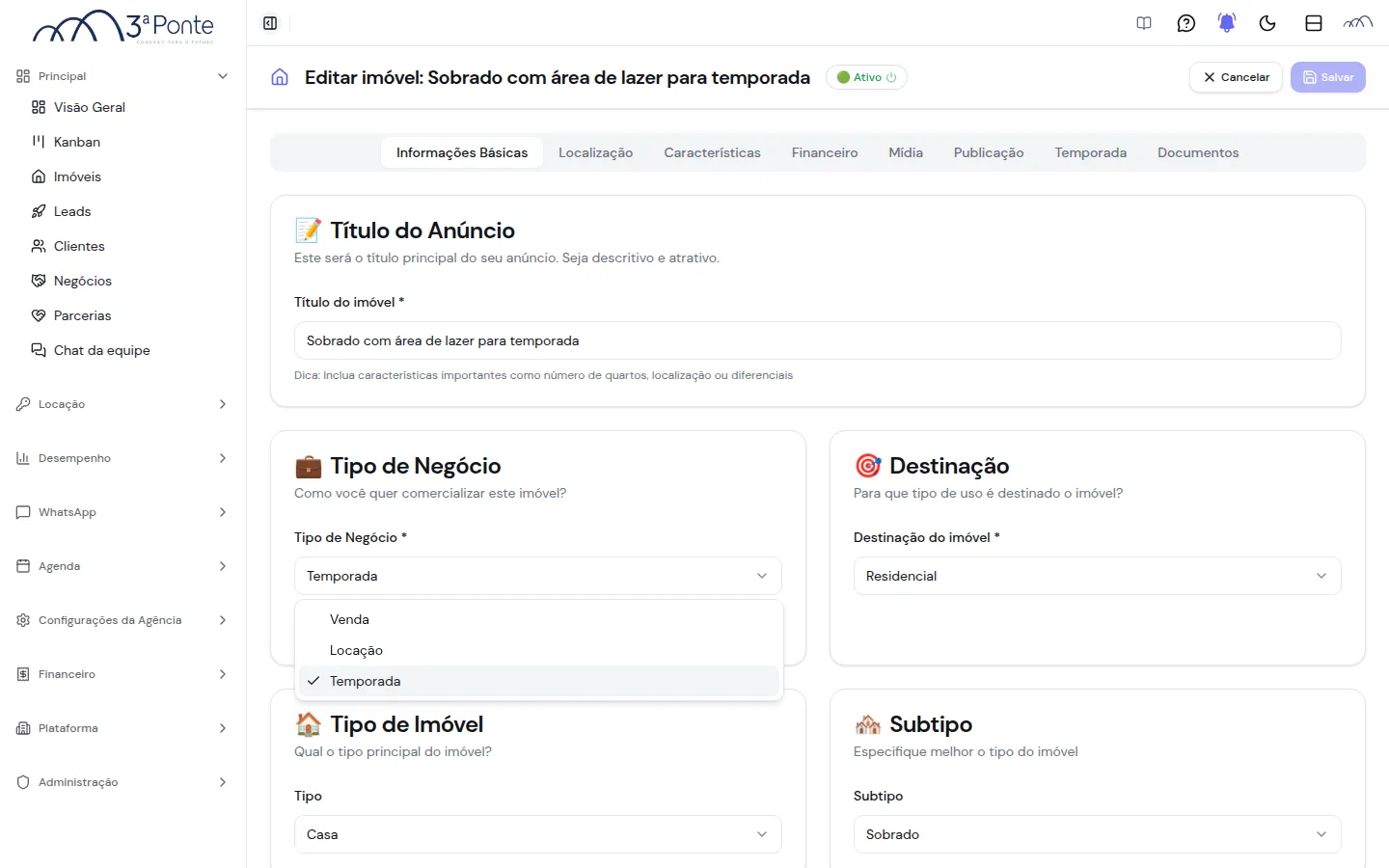Expand the WhatsApp sidebar section
This screenshot has height=868, width=1389.
(123, 512)
